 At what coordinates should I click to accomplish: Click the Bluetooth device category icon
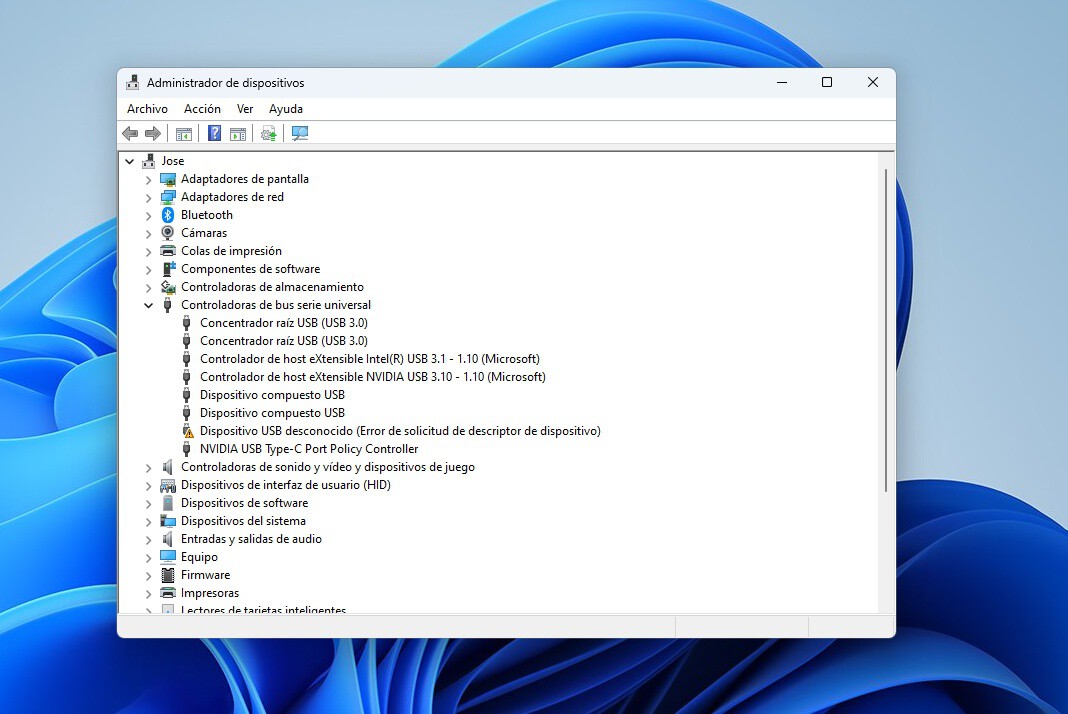click(167, 214)
